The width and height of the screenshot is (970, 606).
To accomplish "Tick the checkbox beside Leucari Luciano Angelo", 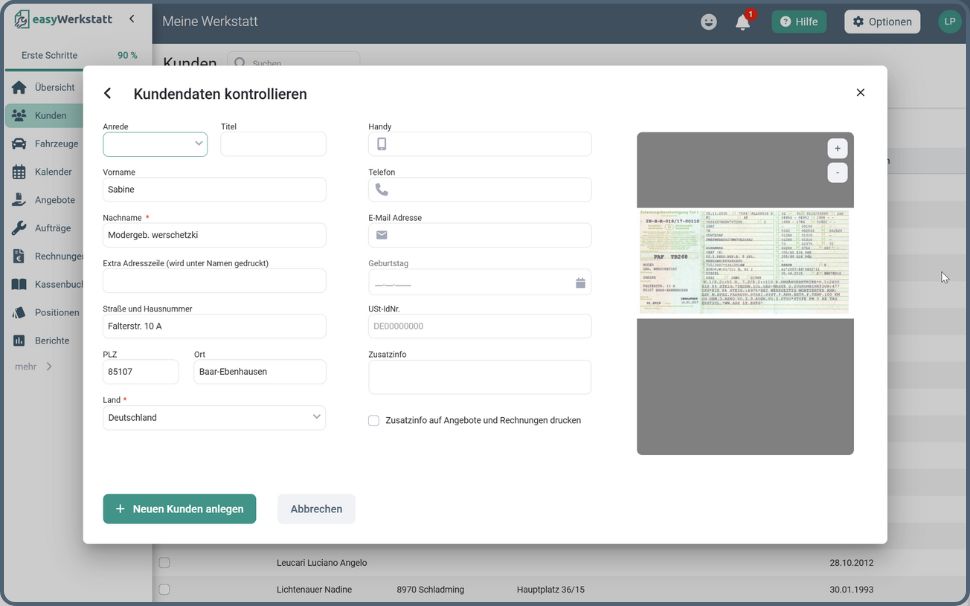I will (165, 563).
